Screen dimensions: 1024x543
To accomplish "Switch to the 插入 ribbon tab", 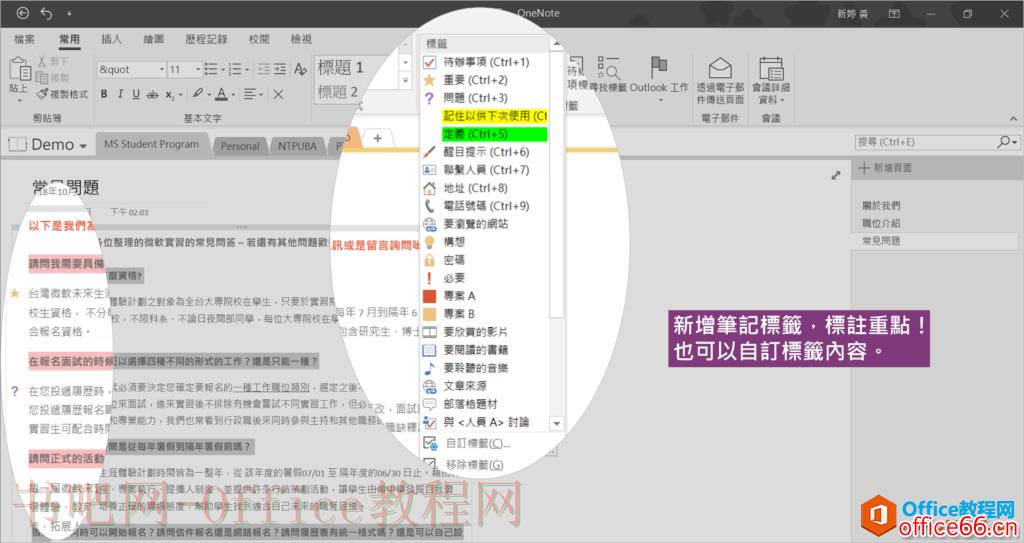I will (x=111, y=39).
